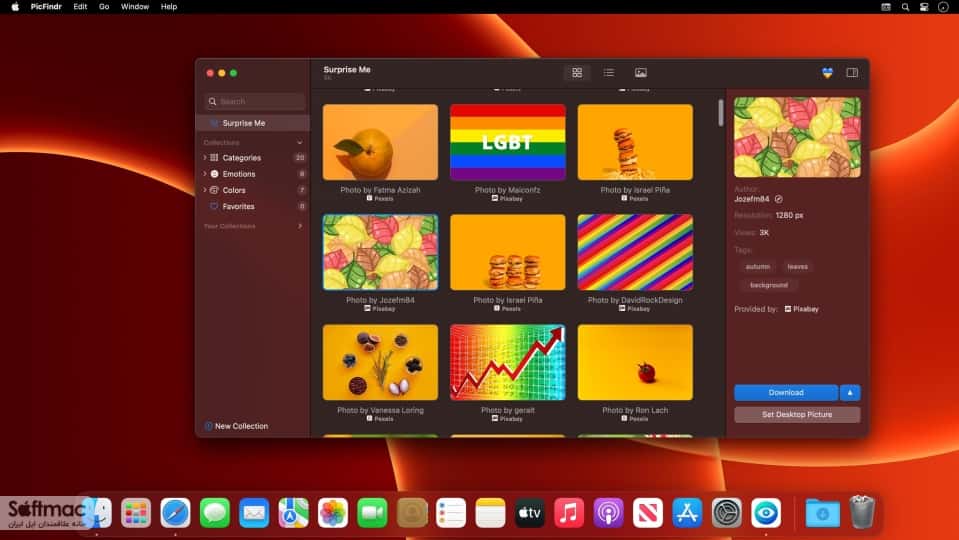Click the Download button
Image resolution: width=959 pixels, height=540 pixels.
click(786, 393)
